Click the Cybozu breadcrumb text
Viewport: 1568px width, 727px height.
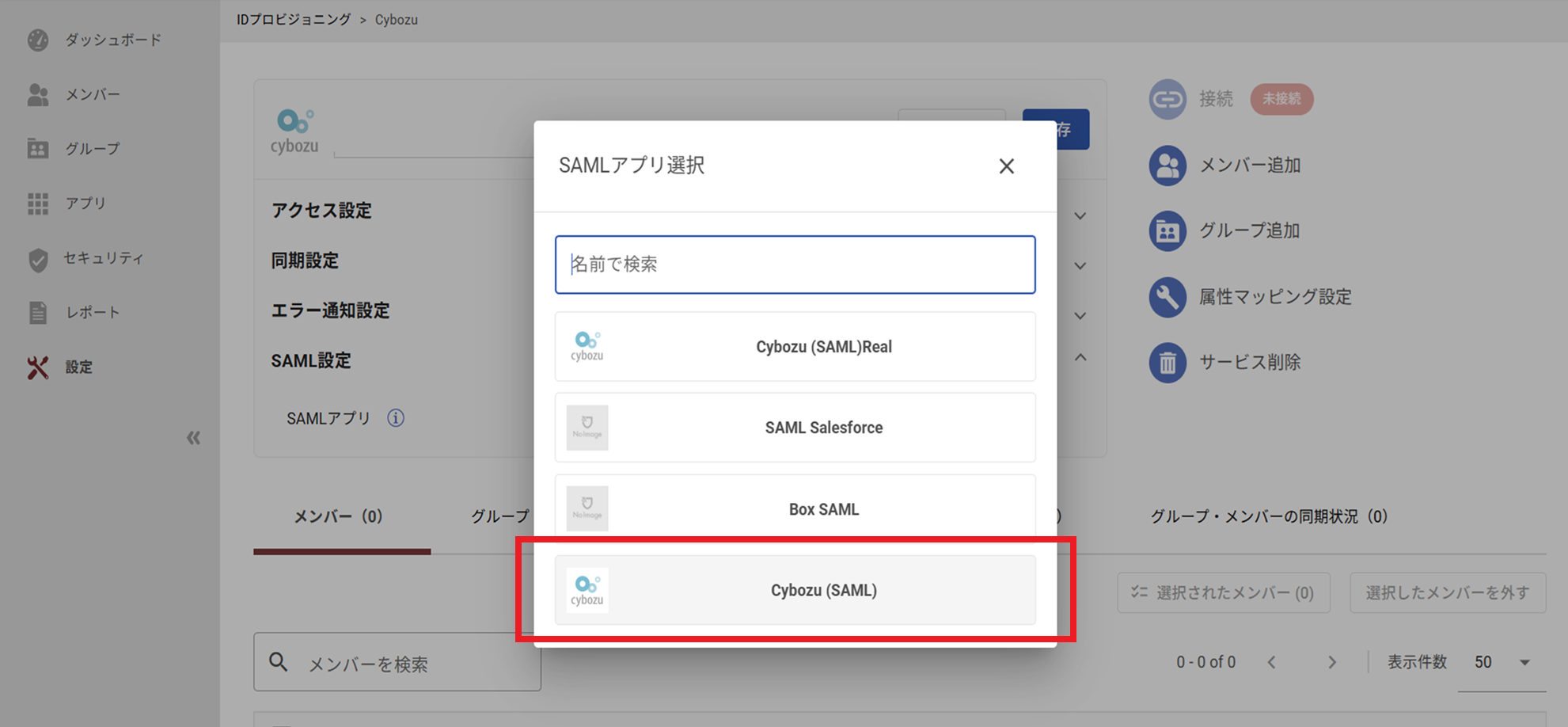pos(396,20)
